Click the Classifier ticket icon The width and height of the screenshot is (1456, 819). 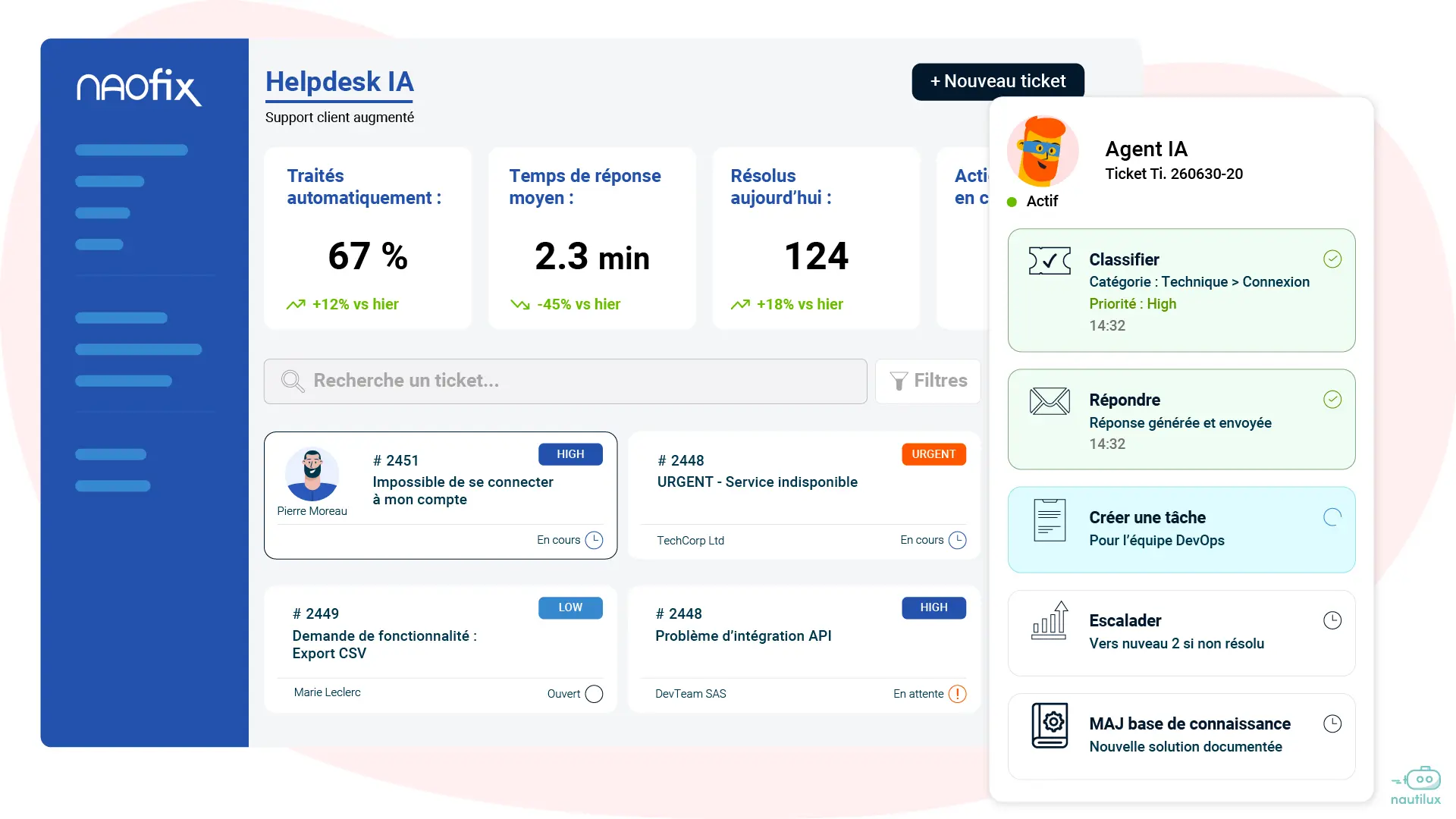point(1050,260)
